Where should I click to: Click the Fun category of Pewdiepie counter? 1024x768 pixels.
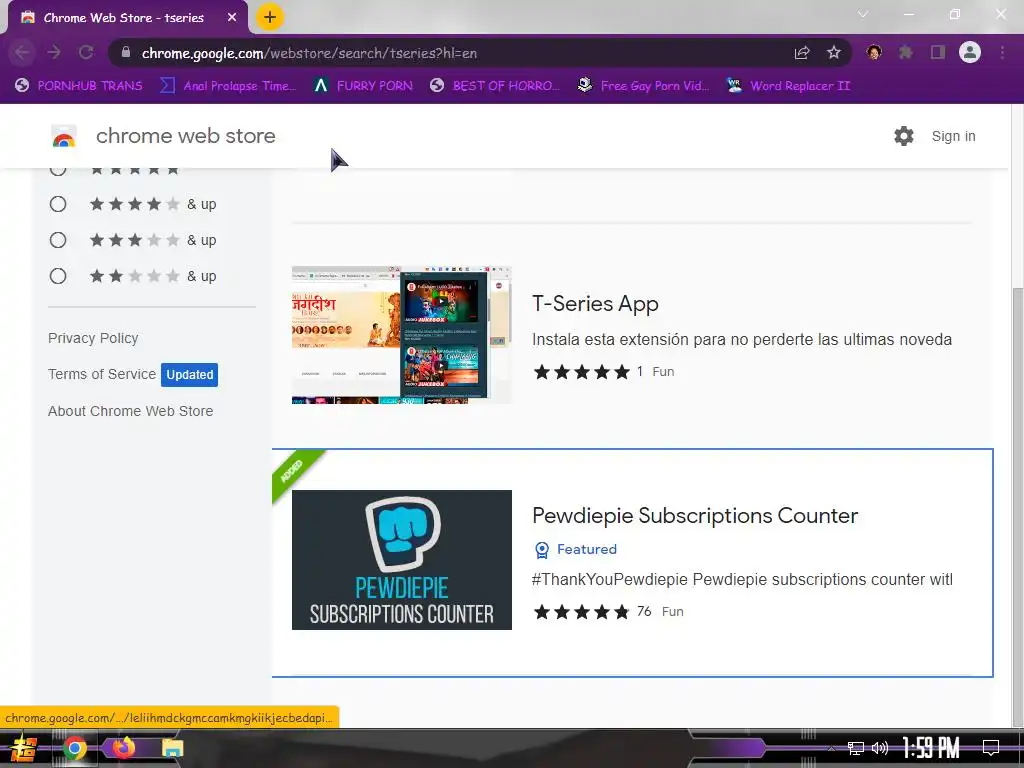[673, 612]
